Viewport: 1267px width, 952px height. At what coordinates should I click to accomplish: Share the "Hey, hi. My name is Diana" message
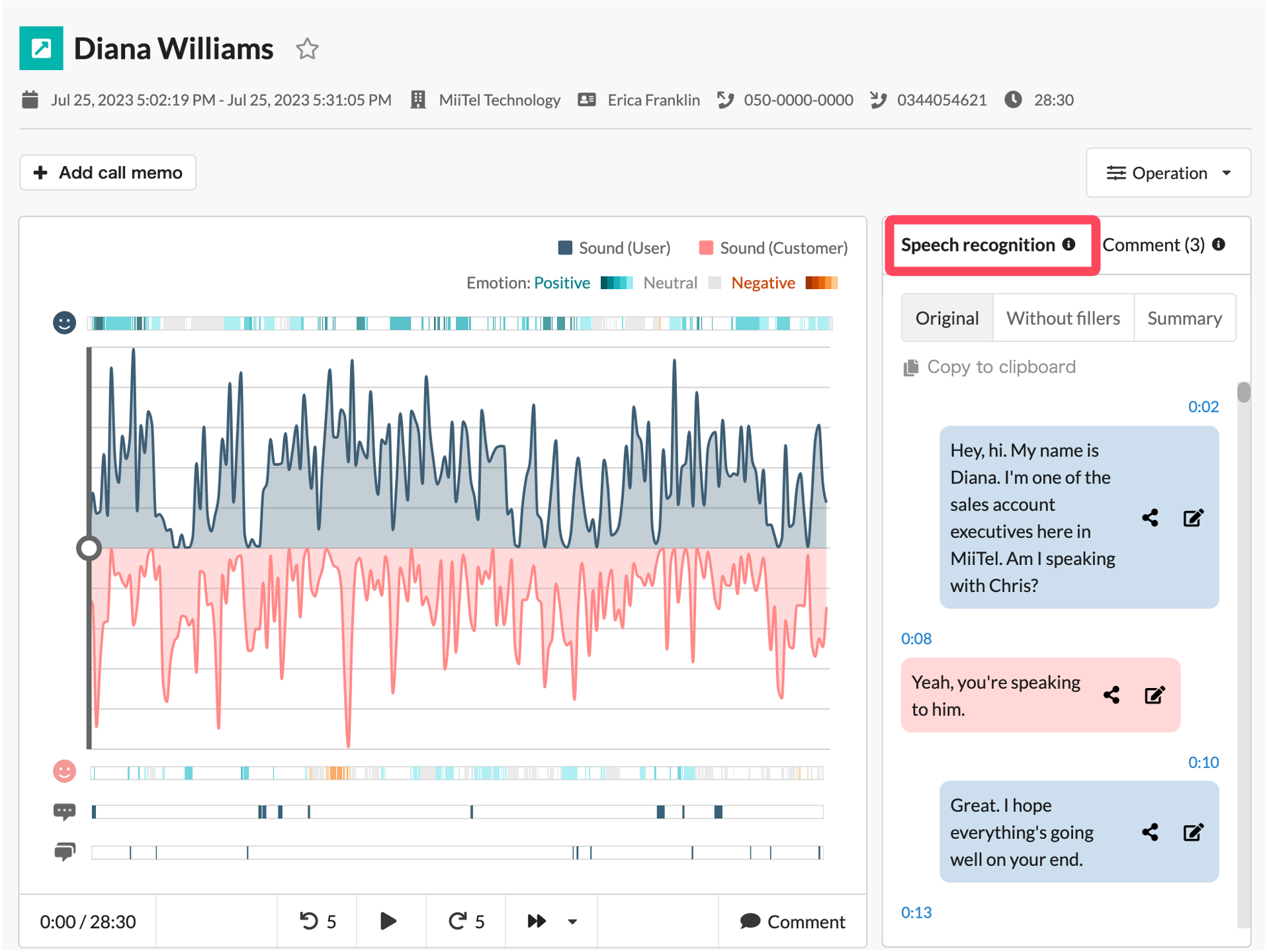tap(1150, 518)
